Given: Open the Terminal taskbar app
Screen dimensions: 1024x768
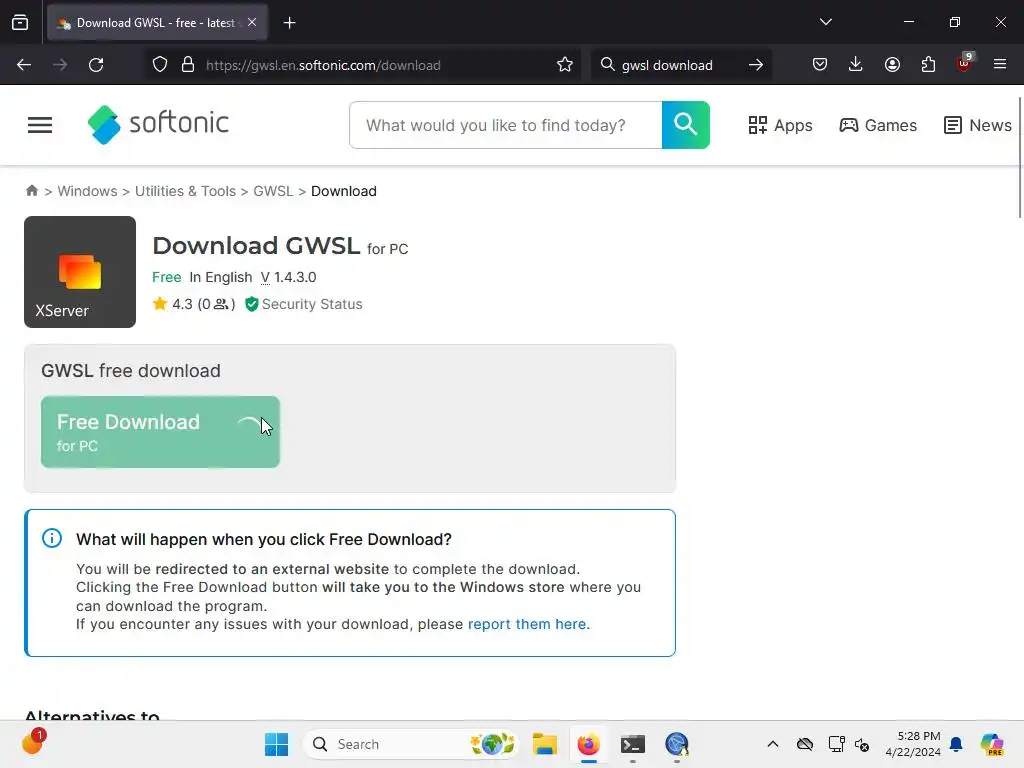Looking at the screenshot, I should click(x=632, y=744).
